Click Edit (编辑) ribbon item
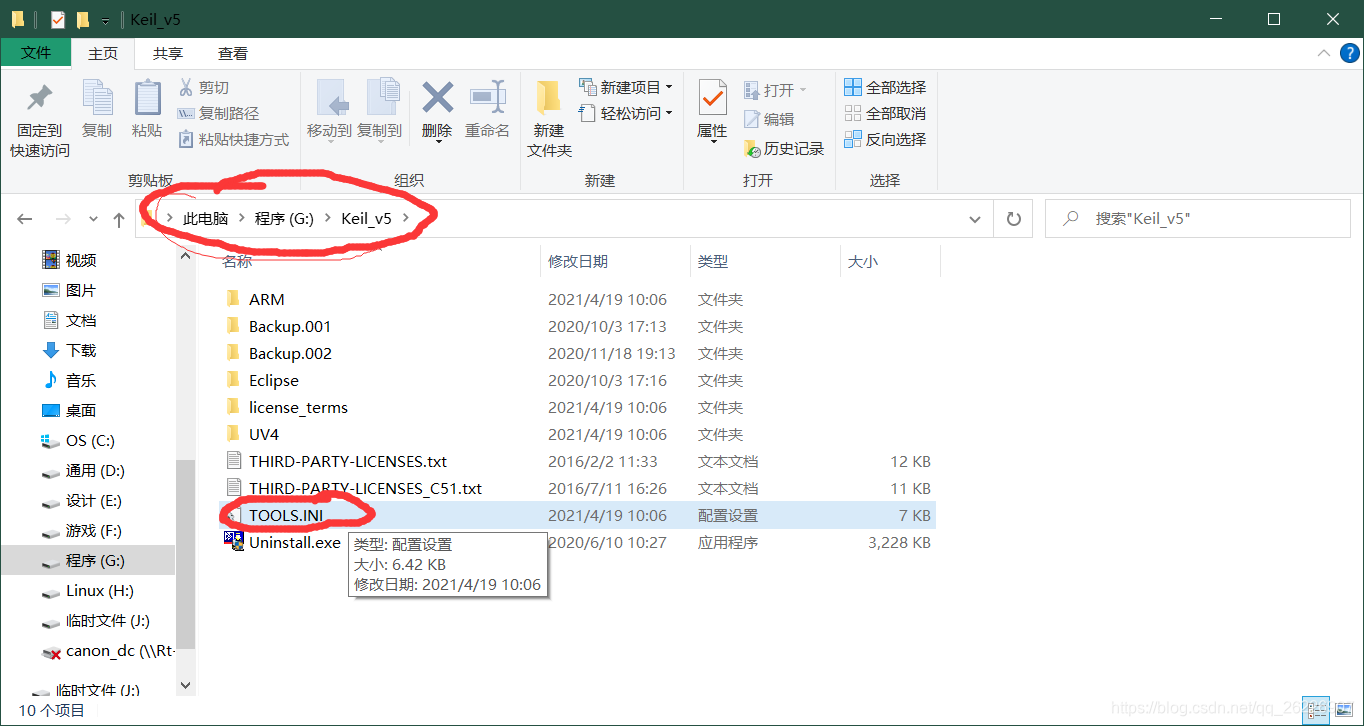 pos(769,119)
